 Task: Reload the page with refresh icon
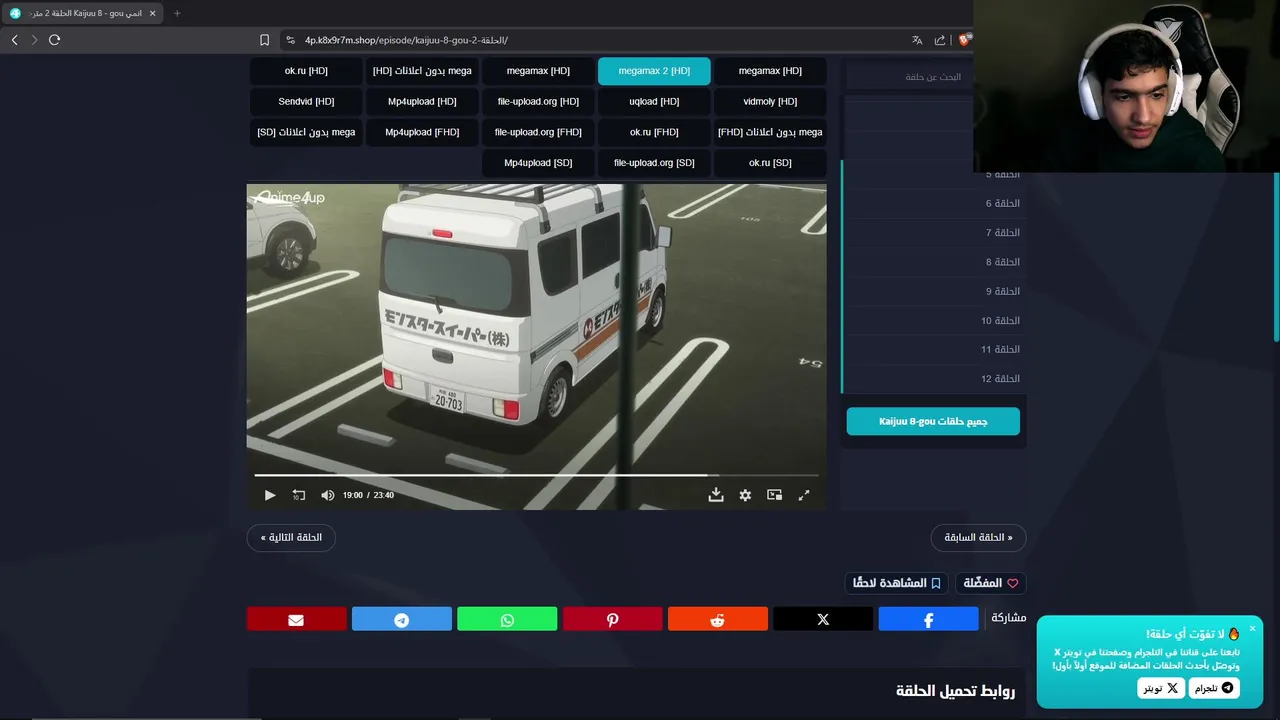54,40
